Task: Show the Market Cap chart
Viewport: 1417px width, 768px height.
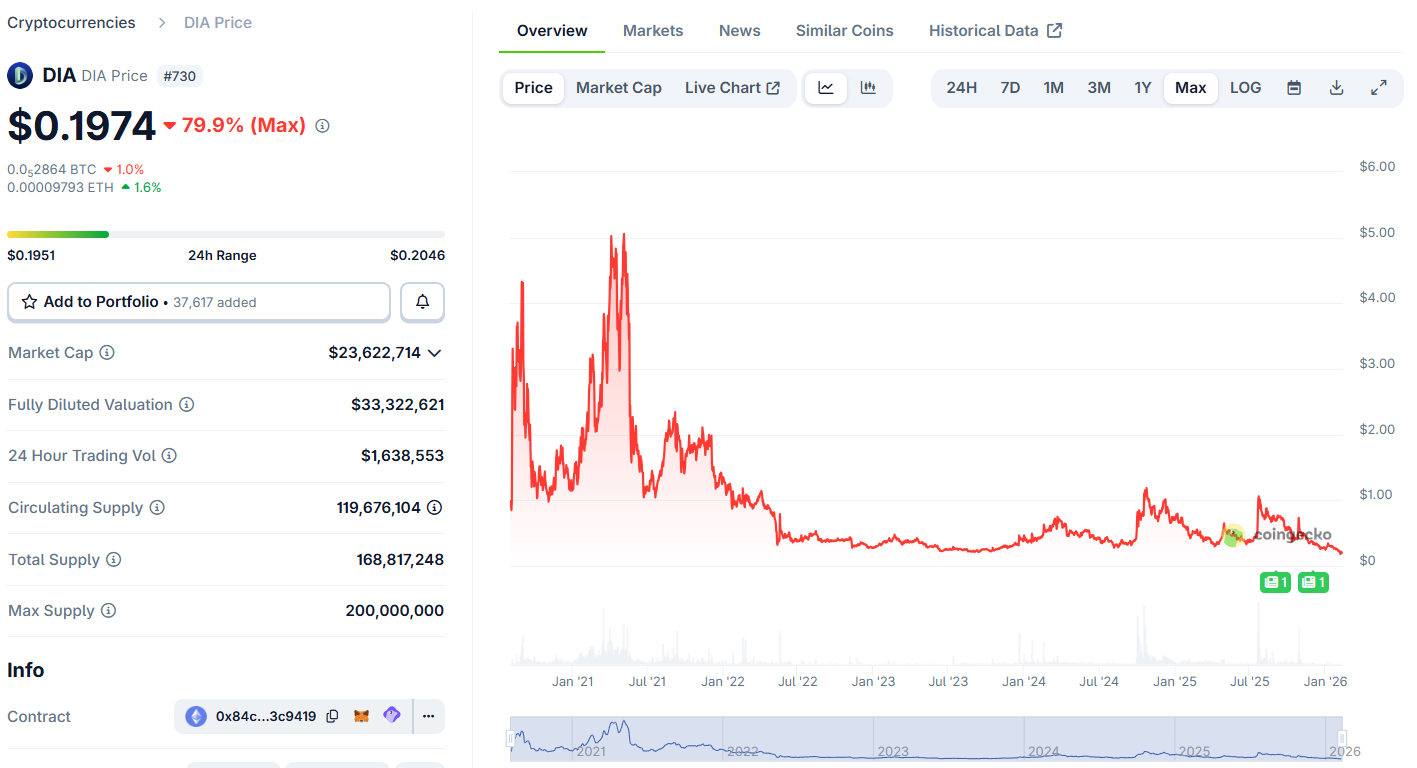Action: pos(619,88)
